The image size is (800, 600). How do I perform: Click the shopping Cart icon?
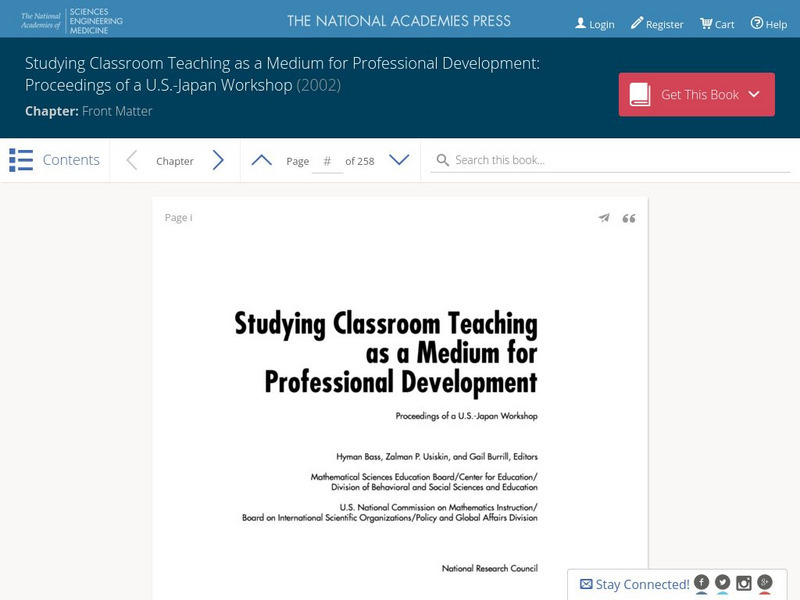pyautogui.click(x=706, y=23)
